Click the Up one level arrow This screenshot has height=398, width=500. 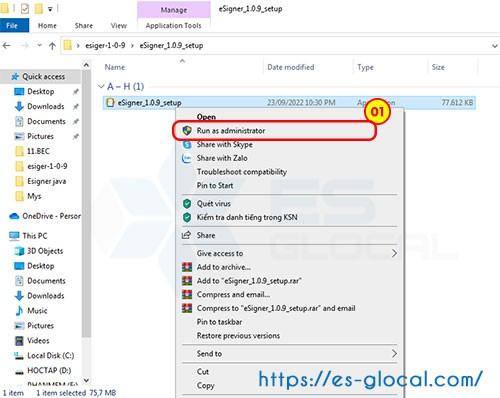click(x=52, y=46)
